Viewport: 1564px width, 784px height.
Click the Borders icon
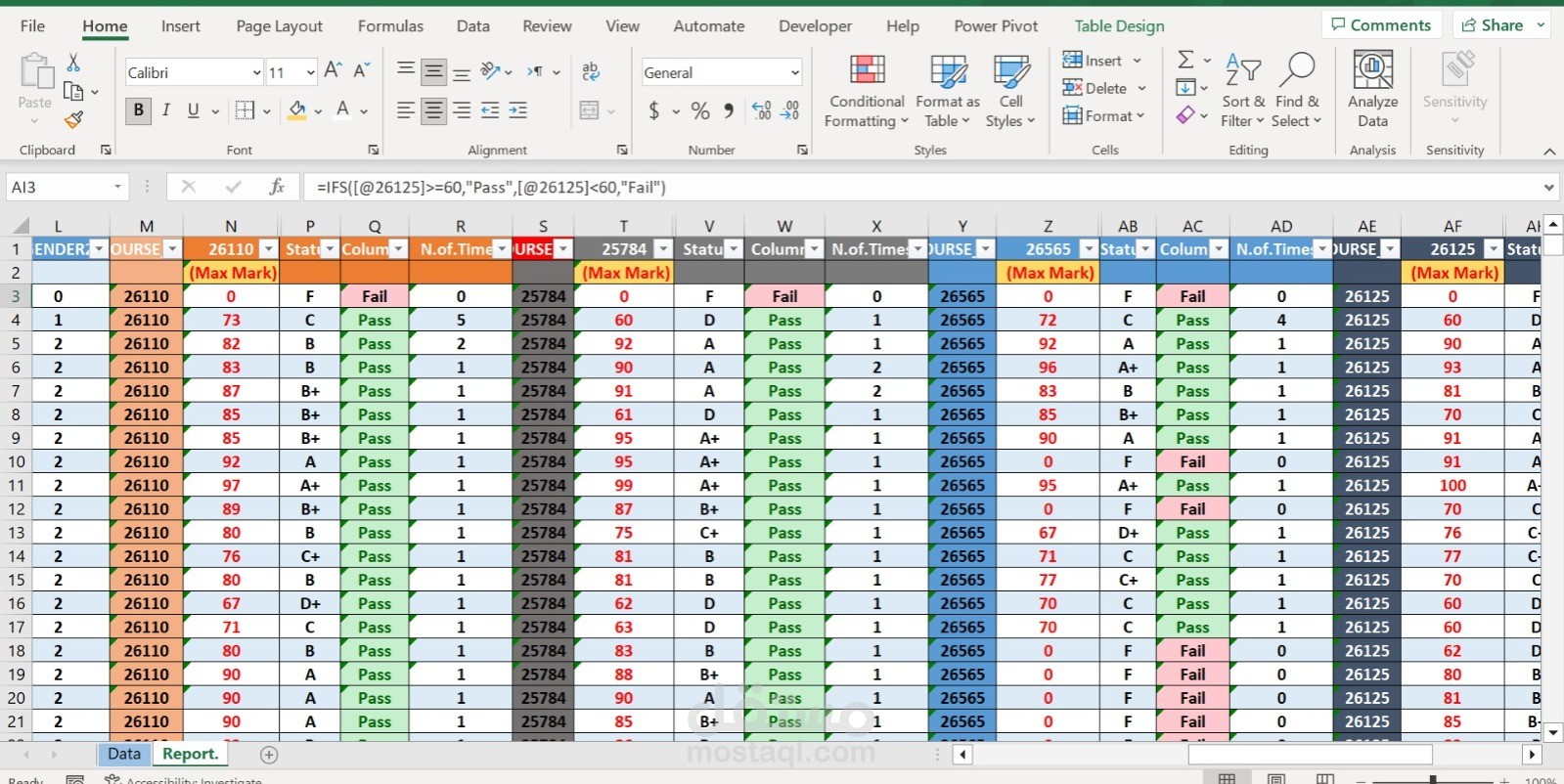click(x=245, y=110)
